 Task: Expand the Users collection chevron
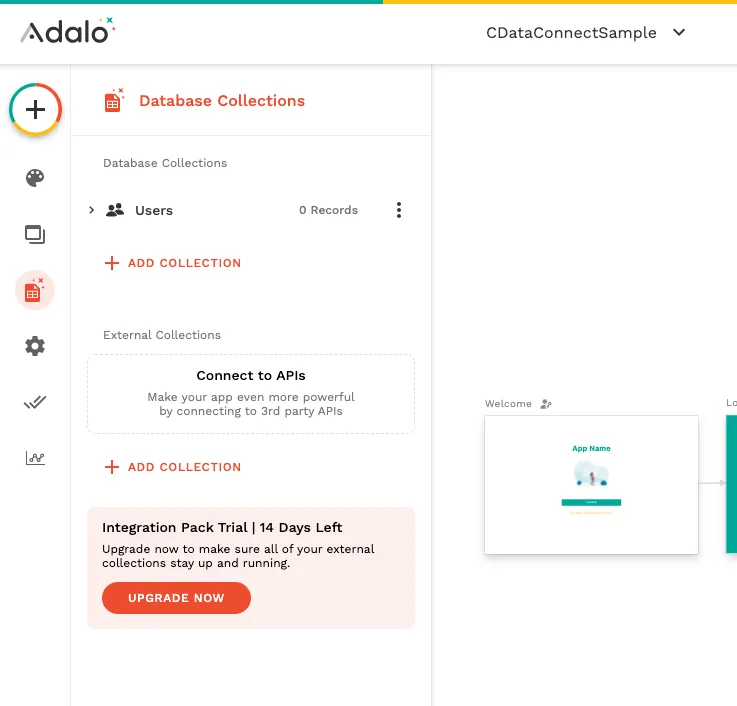click(91, 210)
